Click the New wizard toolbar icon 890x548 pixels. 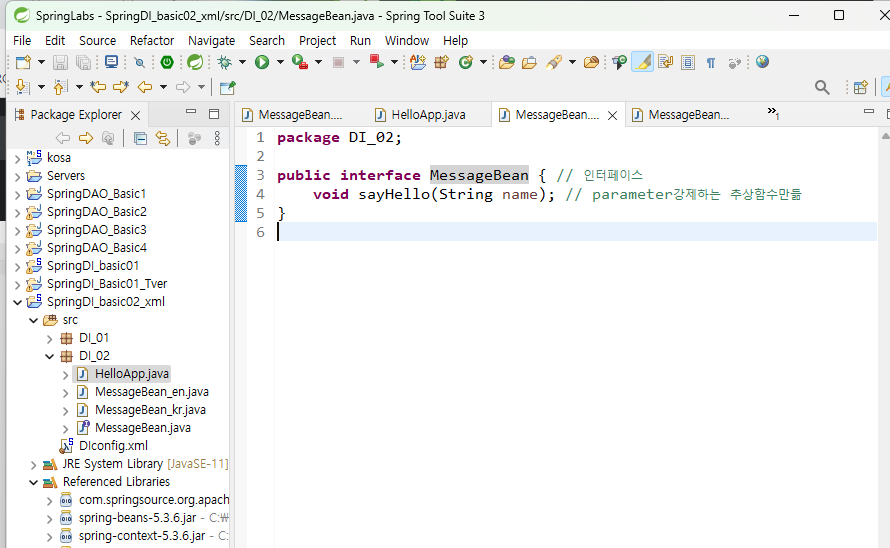click(23, 62)
